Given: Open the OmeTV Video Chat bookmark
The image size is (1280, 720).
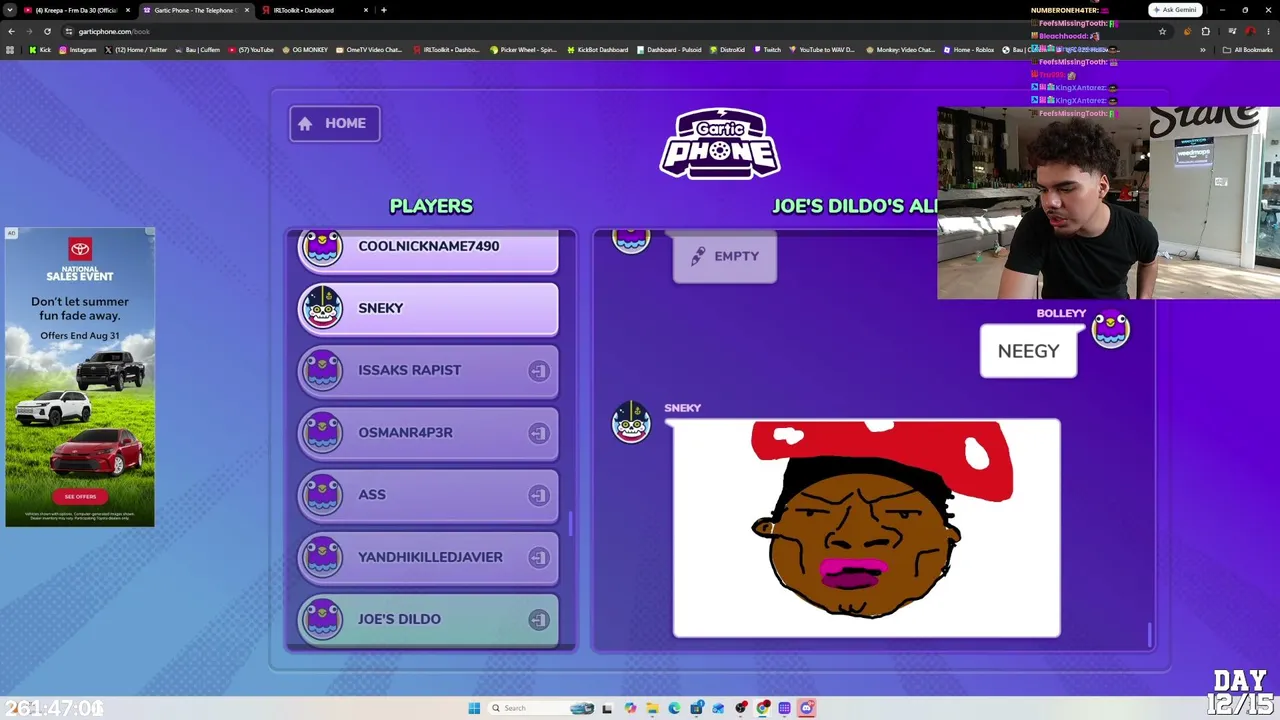Looking at the screenshot, I should click(369, 50).
